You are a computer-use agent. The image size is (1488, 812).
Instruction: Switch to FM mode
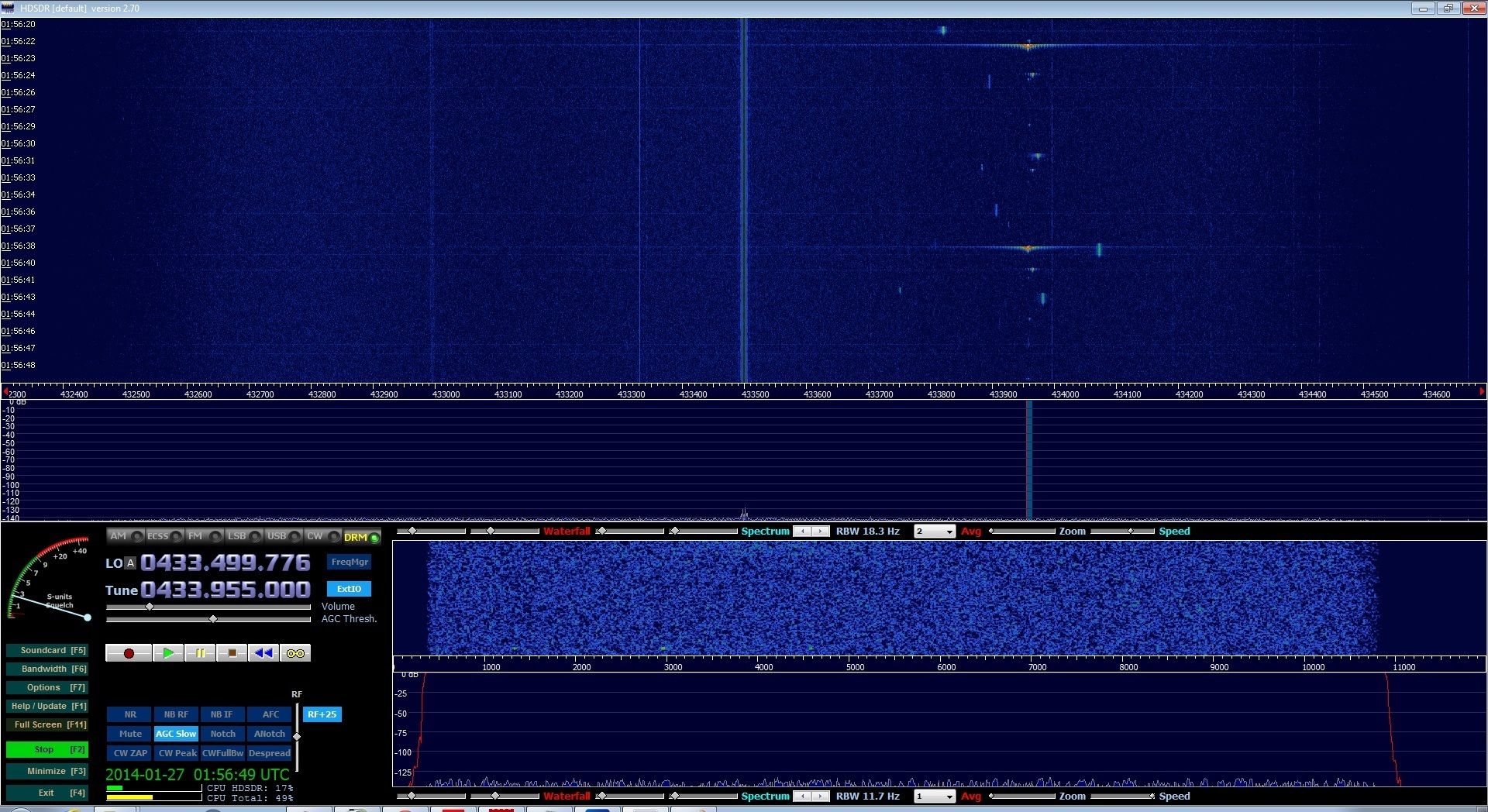coord(204,536)
